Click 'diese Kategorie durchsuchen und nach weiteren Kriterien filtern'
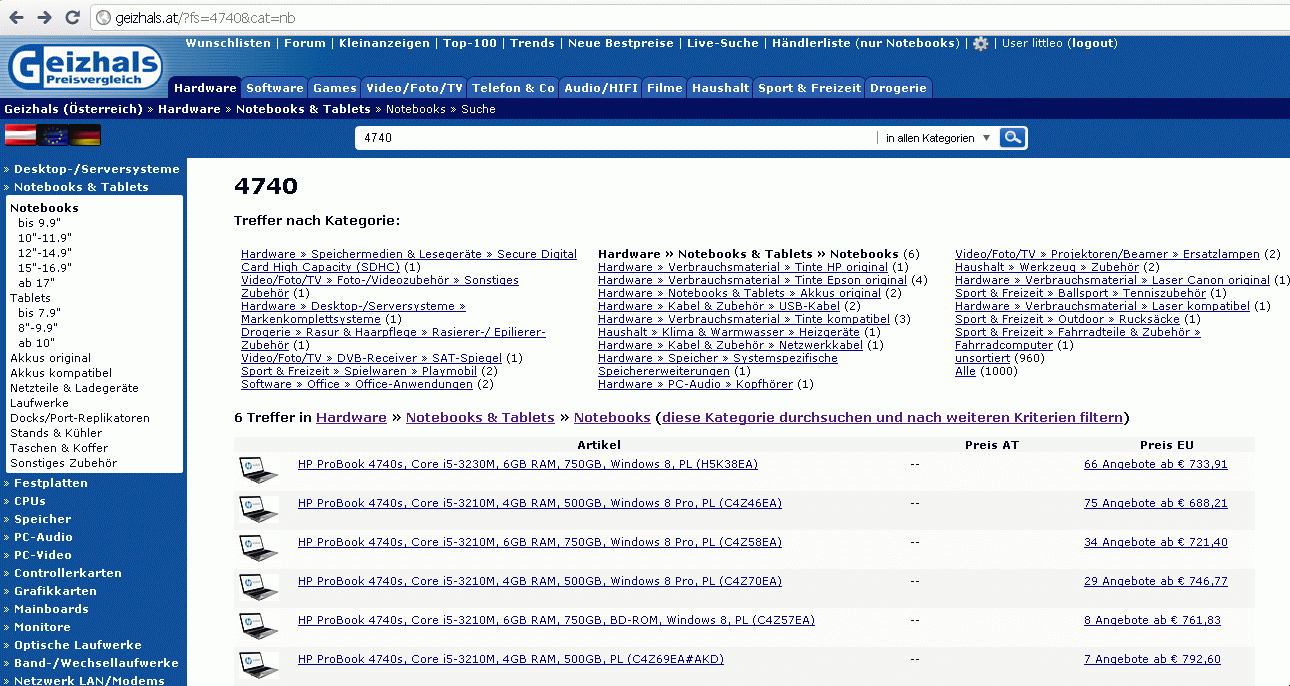The height and width of the screenshot is (686, 1290). pyautogui.click(x=893, y=417)
